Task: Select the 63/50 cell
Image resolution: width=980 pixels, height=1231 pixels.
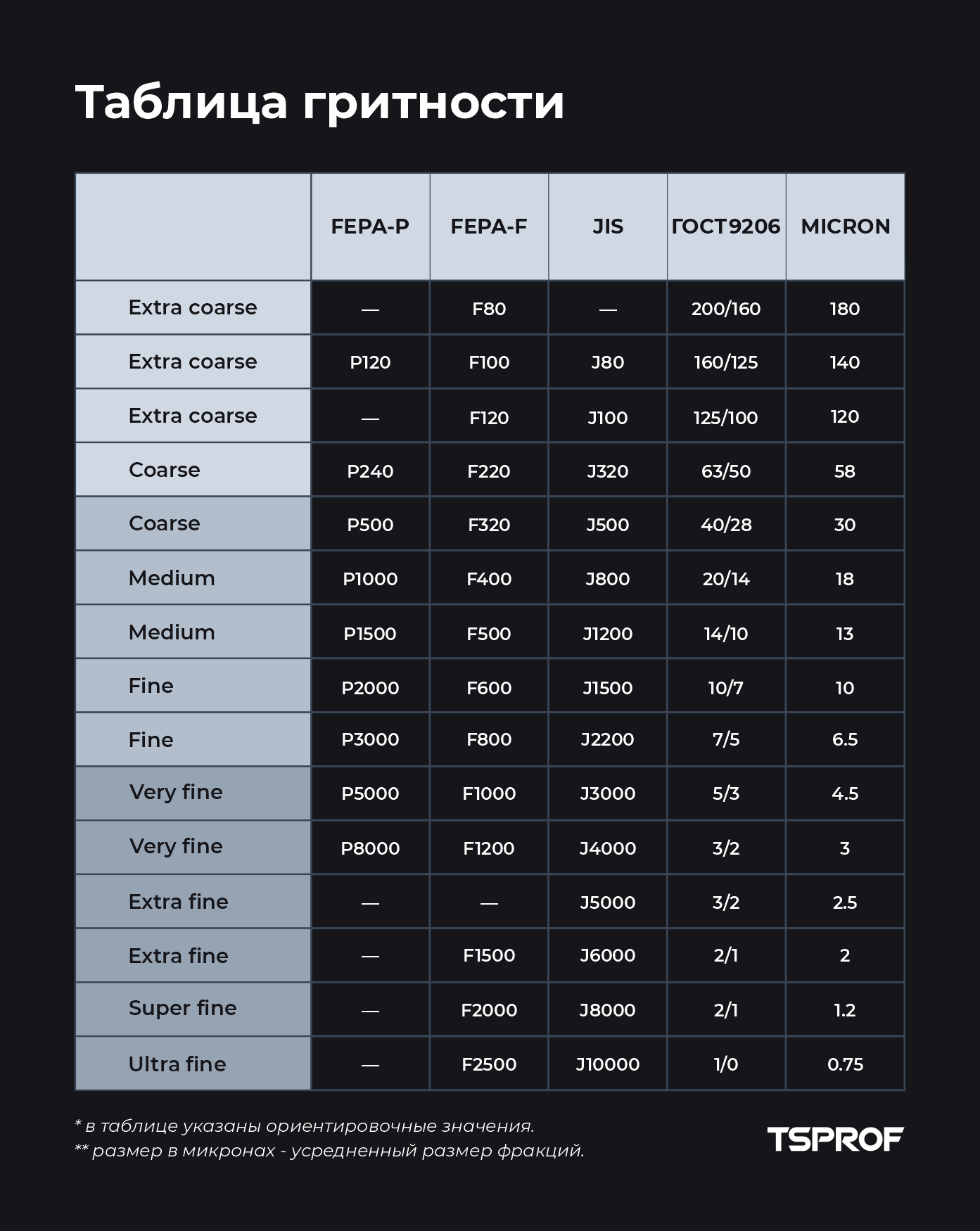Action: tap(726, 471)
